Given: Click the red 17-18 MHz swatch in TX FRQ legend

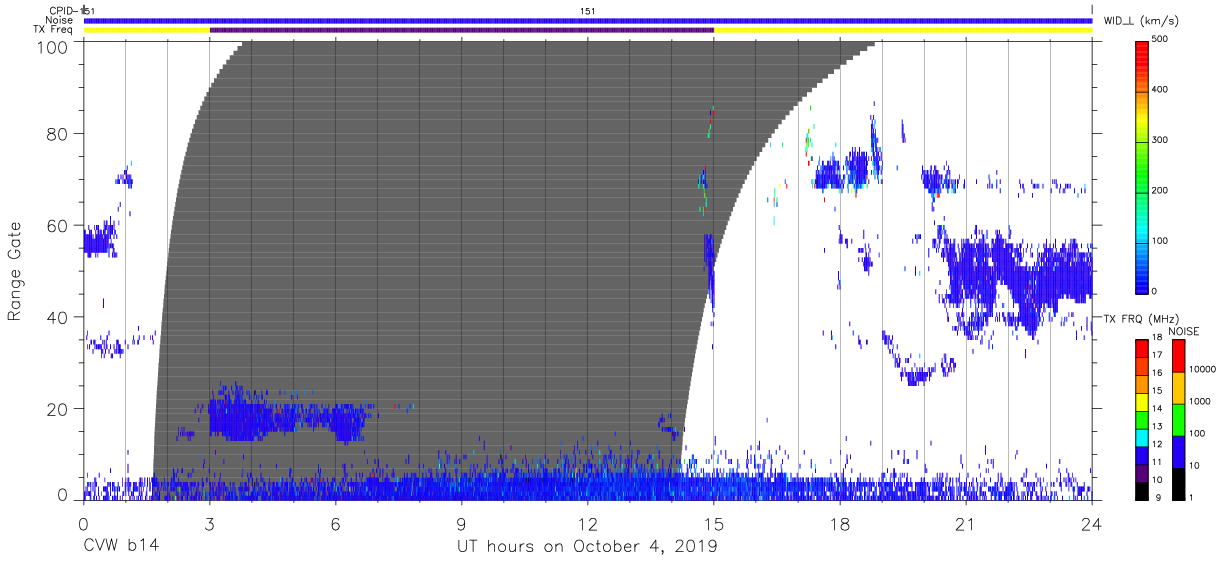Looking at the screenshot, I should point(1143,348).
